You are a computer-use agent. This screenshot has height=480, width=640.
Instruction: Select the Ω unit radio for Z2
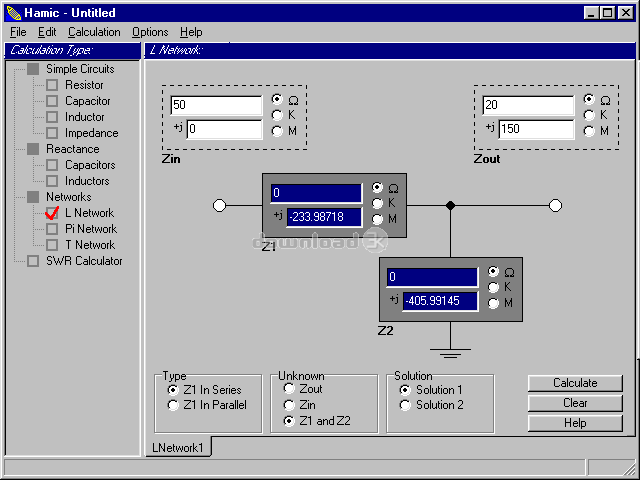[x=493, y=271]
